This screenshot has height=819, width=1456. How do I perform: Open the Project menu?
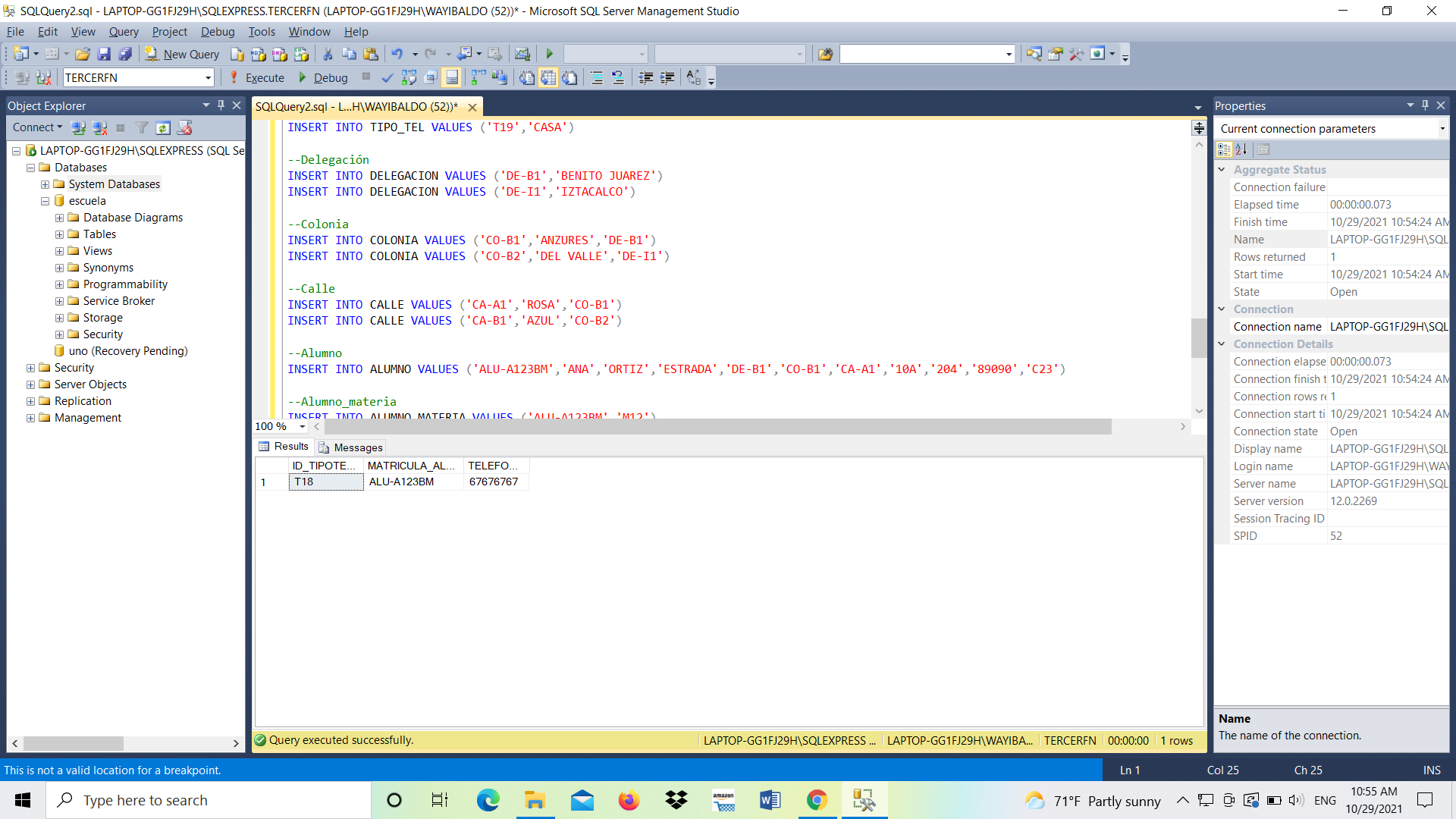click(169, 32)
